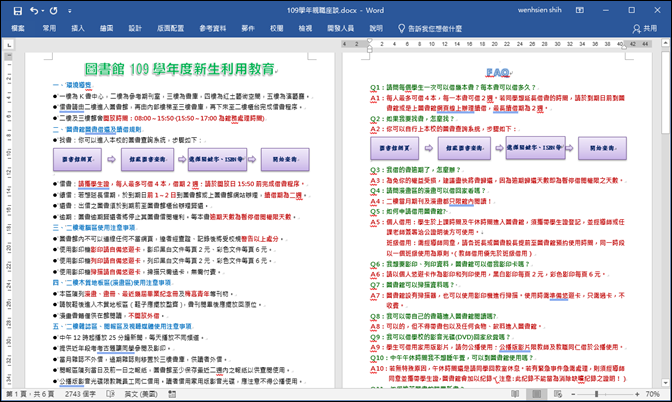Click the Q1 question line in FAQ

453,87
